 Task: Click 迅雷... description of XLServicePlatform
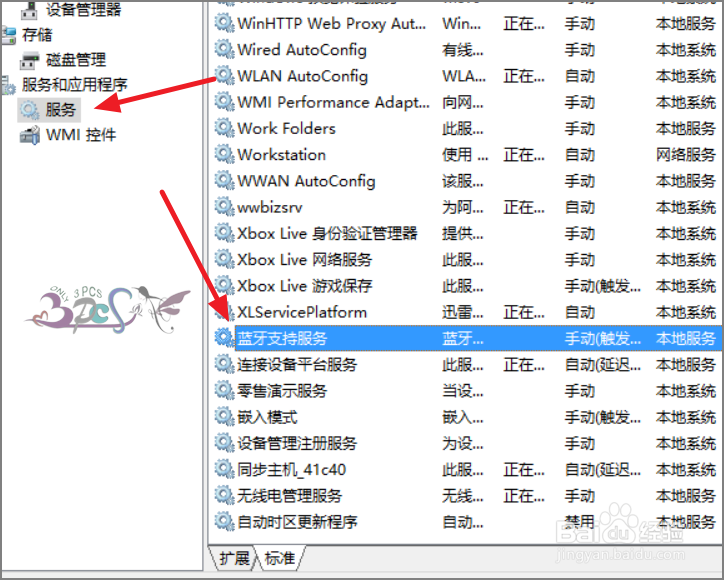463,313
